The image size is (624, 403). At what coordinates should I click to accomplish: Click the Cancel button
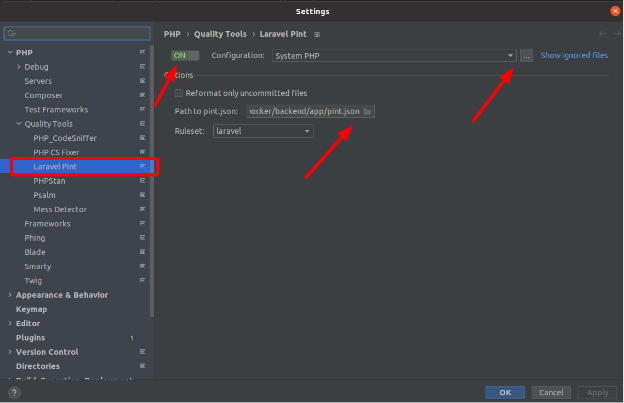[x=551, y=393]
